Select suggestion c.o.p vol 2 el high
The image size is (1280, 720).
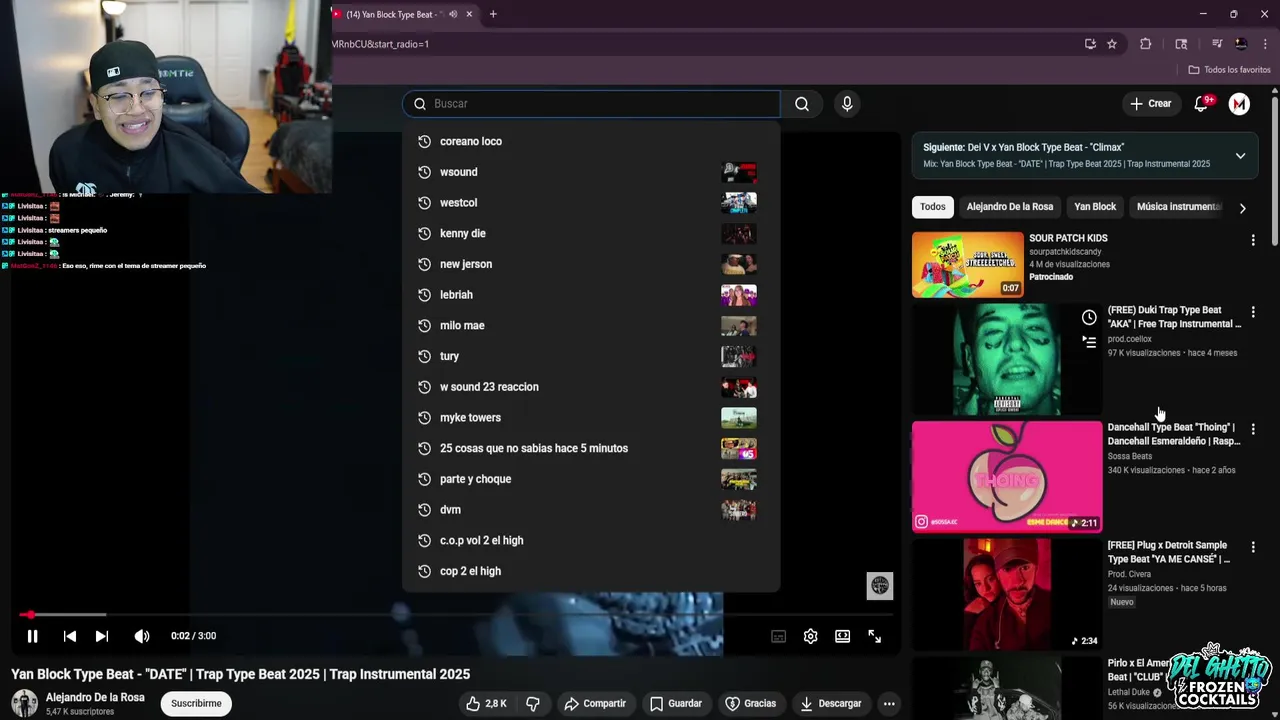pos(590,540)
